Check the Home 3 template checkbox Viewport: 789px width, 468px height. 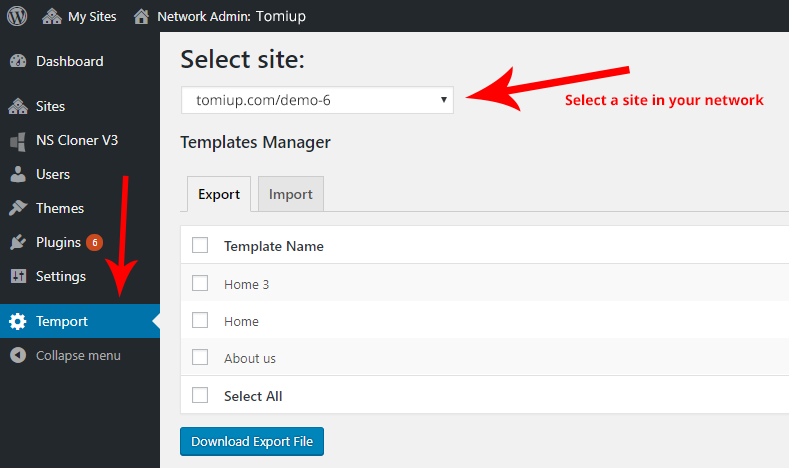click(x=200, y=283)
